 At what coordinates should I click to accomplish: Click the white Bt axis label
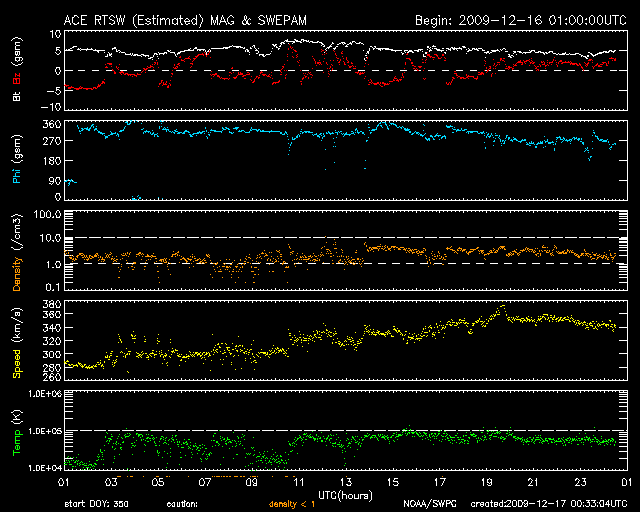click(16, 96)
